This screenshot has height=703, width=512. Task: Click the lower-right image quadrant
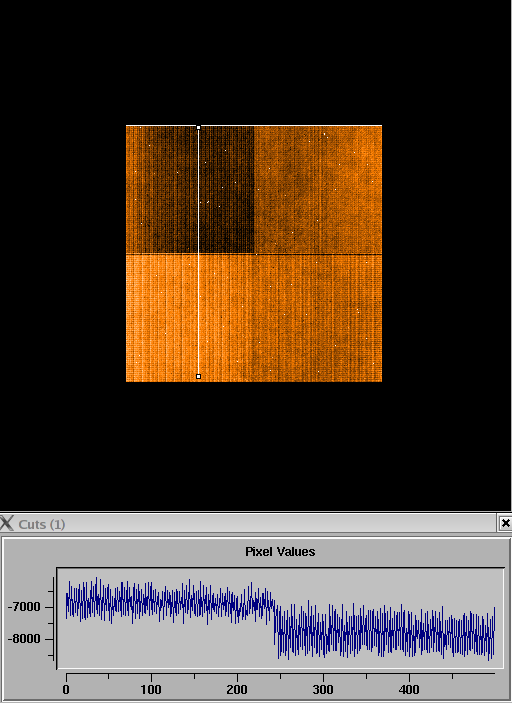click(318, 318)
